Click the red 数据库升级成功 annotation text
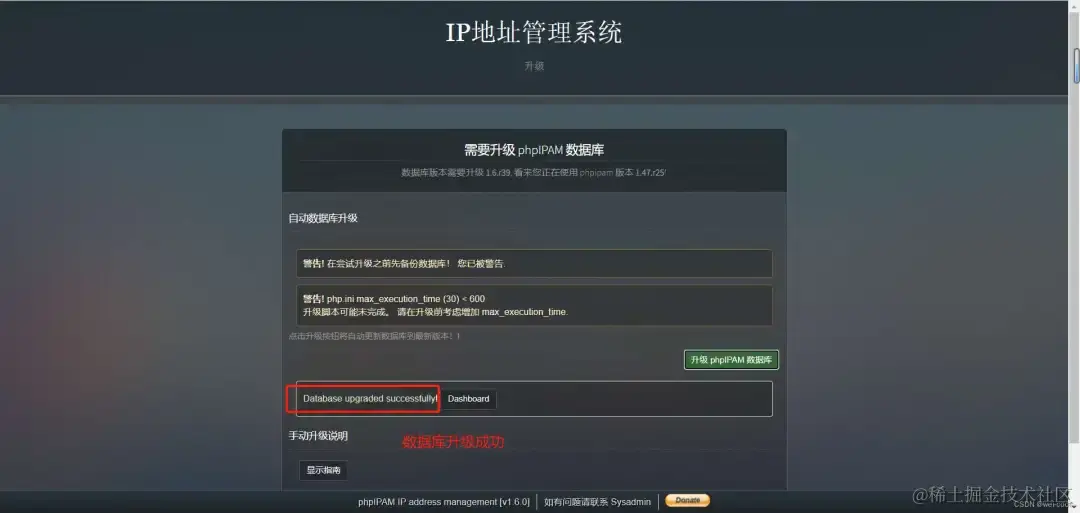 coord(453,442)
